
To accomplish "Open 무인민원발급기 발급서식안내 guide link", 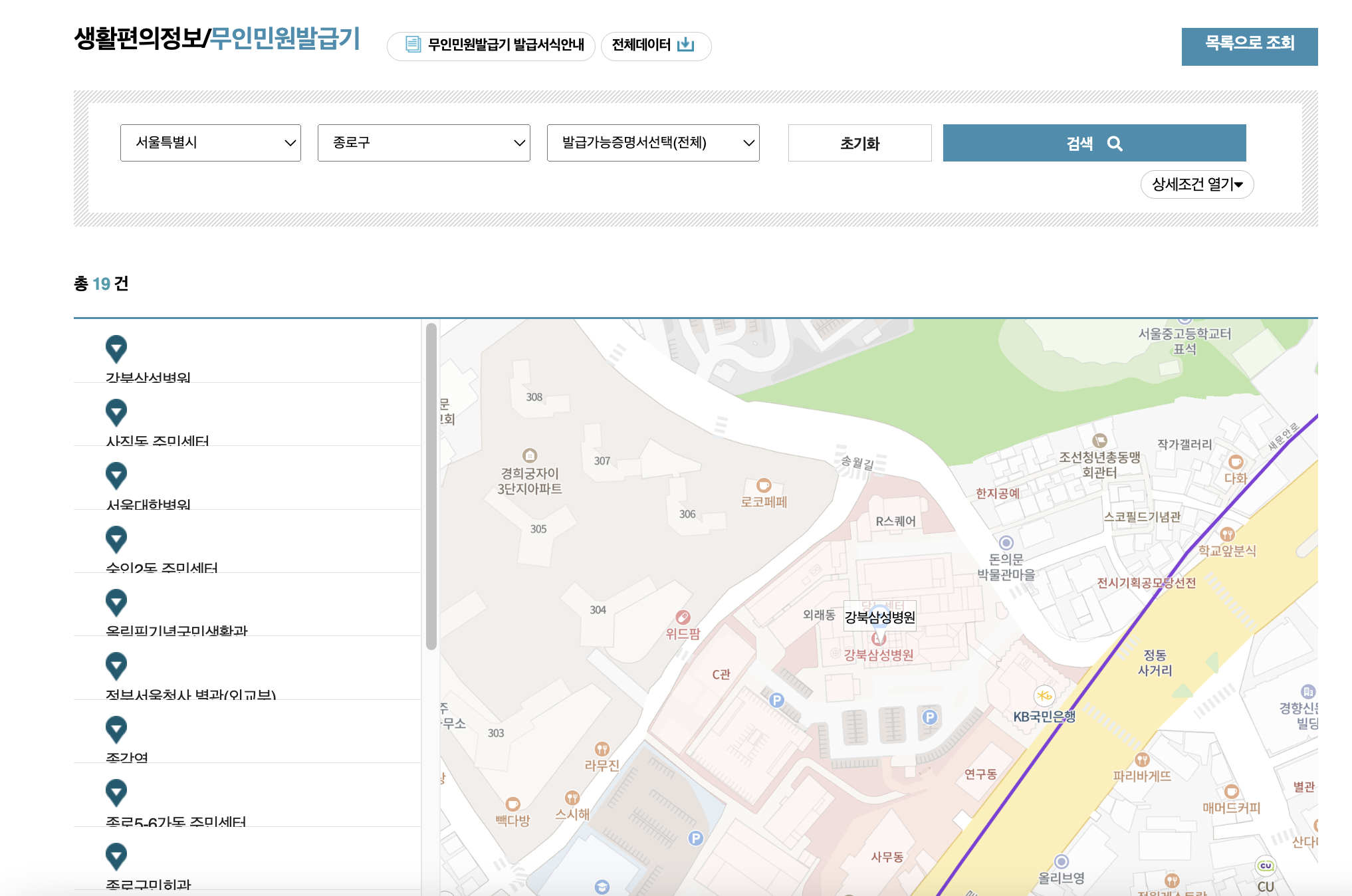I will point(491,45).
